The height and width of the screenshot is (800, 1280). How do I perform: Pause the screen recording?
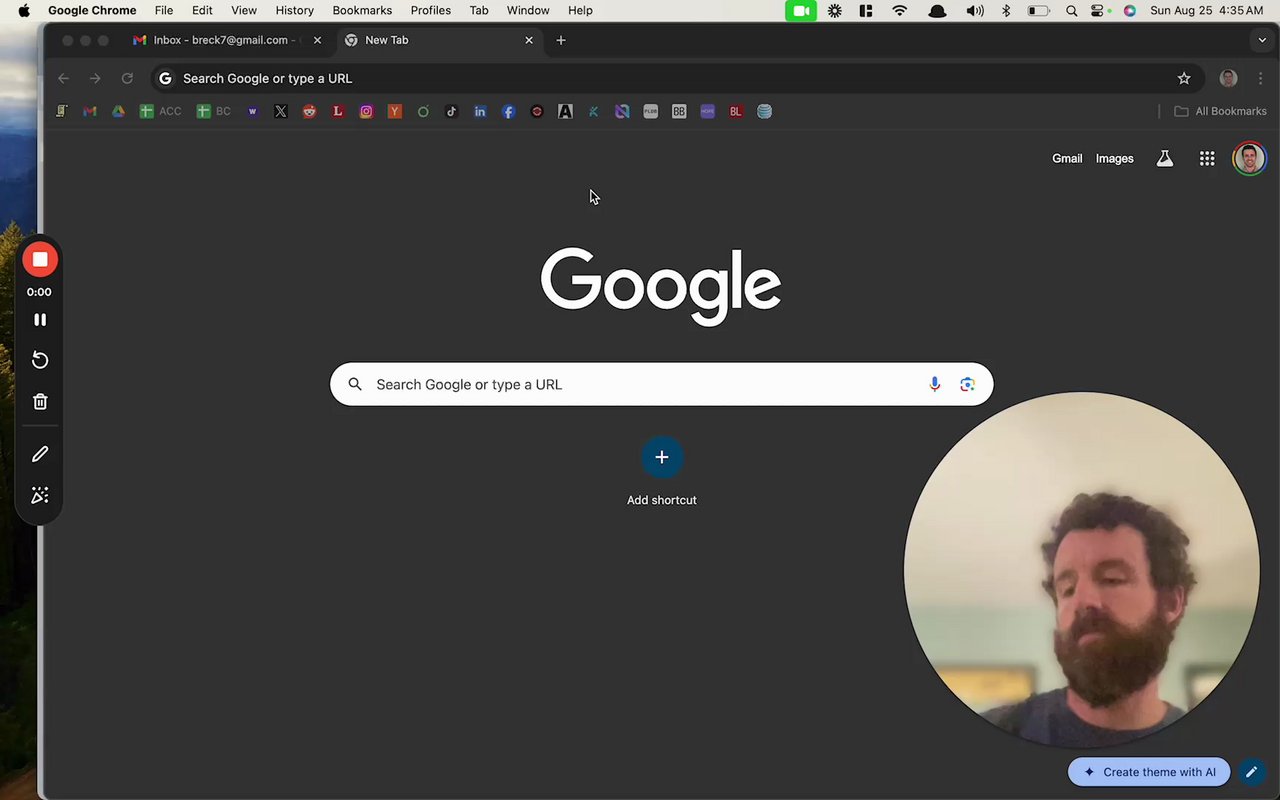(x=40, y=320)
